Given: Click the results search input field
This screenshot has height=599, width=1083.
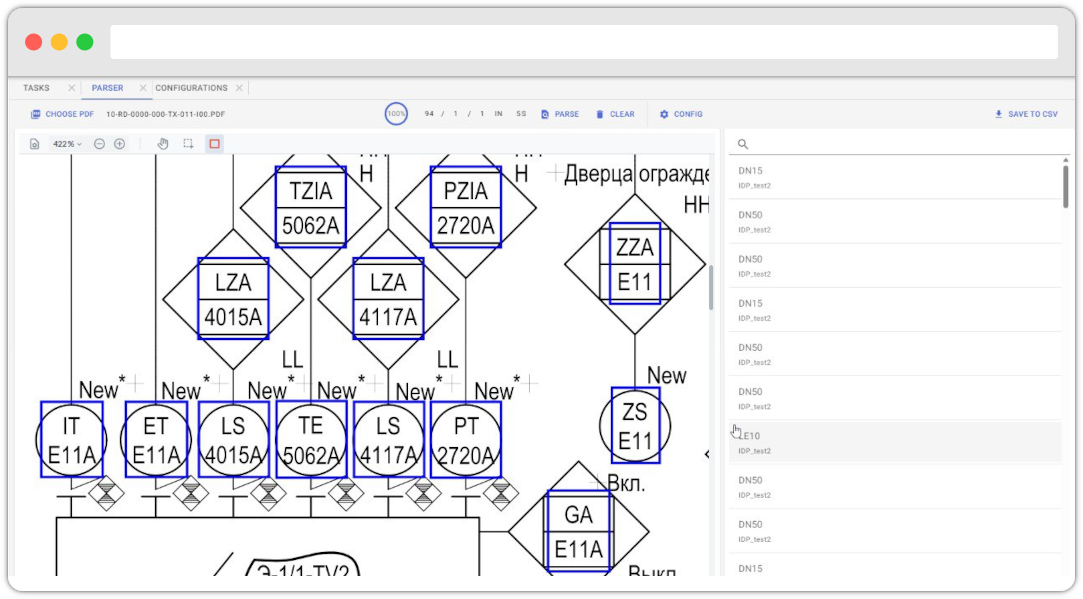Looking at the screenshot, I should click(900, 144).
